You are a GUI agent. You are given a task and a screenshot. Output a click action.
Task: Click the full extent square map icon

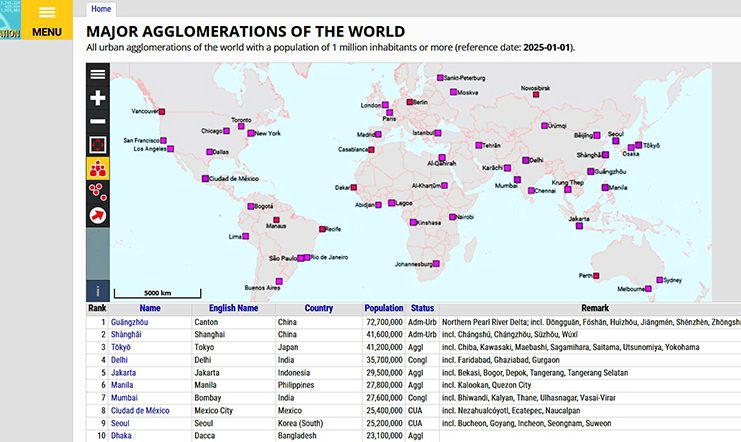tap(98, 145)
